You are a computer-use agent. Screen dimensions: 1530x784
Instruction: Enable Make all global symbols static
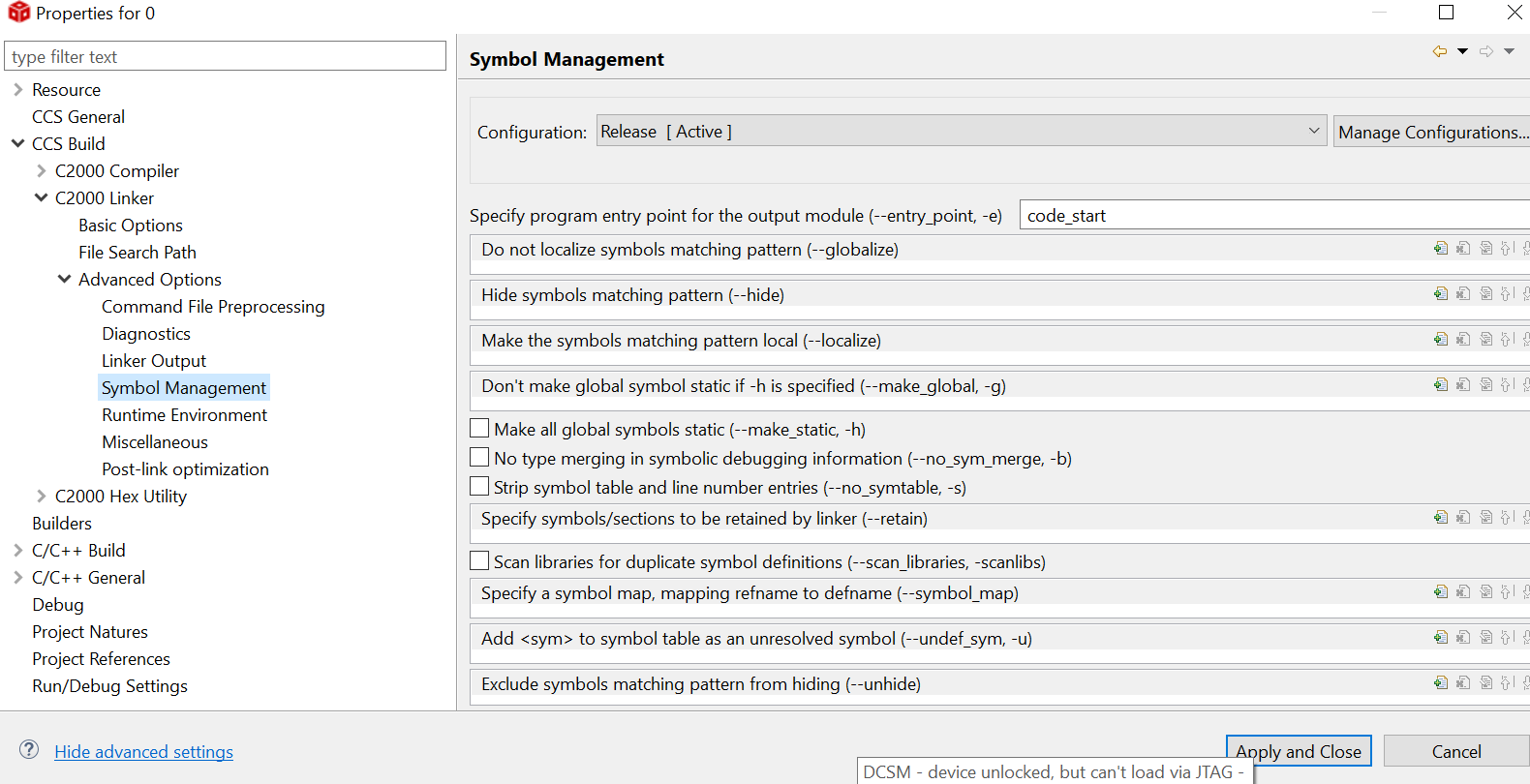[x=479, y=428]
